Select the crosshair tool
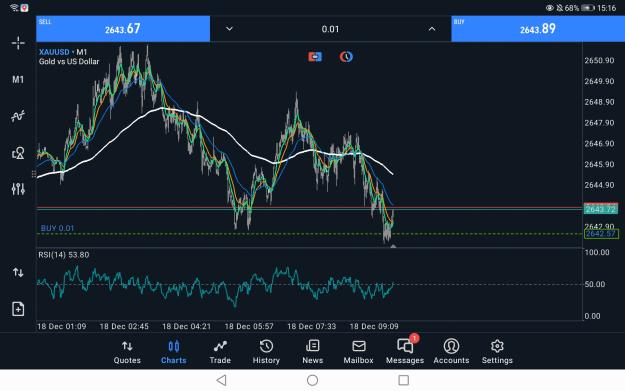Viewport: 625px width, 391px height. (18, 43)
